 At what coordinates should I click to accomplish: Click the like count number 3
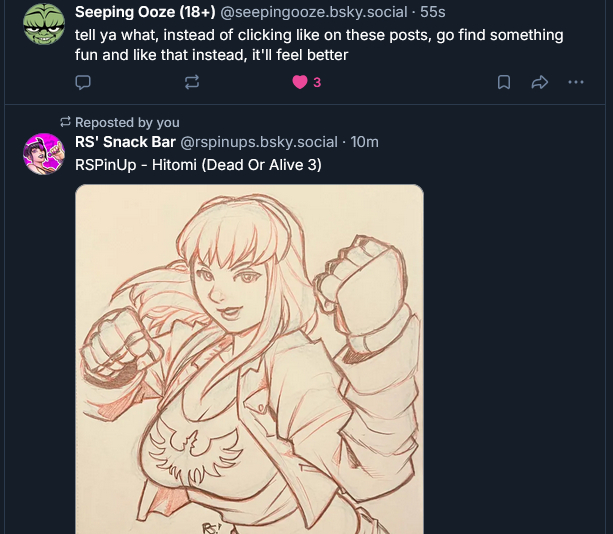[317, 82]
